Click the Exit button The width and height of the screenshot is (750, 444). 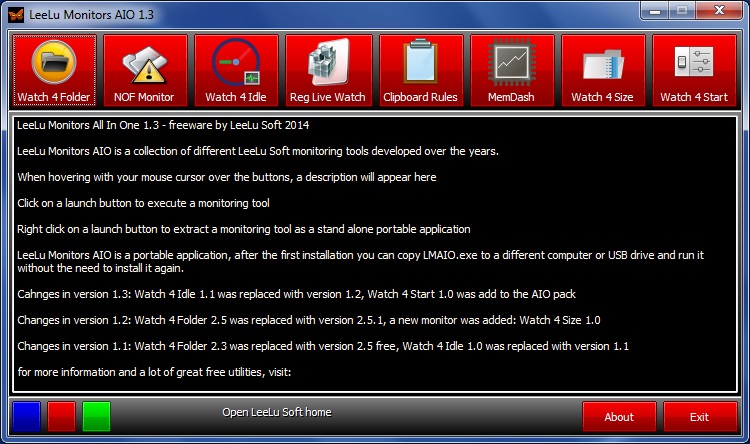pyautogui.click(x=700, y=417)
